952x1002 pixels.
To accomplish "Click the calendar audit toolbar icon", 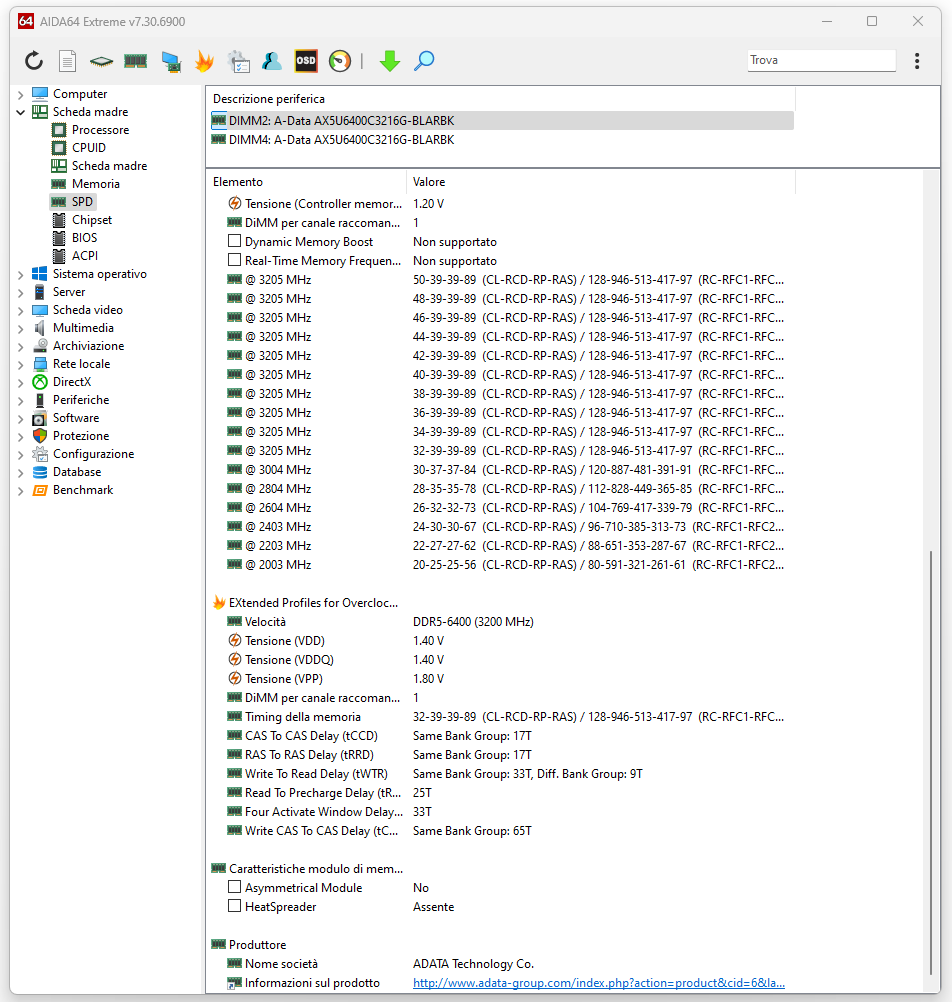I will (238, 61).
